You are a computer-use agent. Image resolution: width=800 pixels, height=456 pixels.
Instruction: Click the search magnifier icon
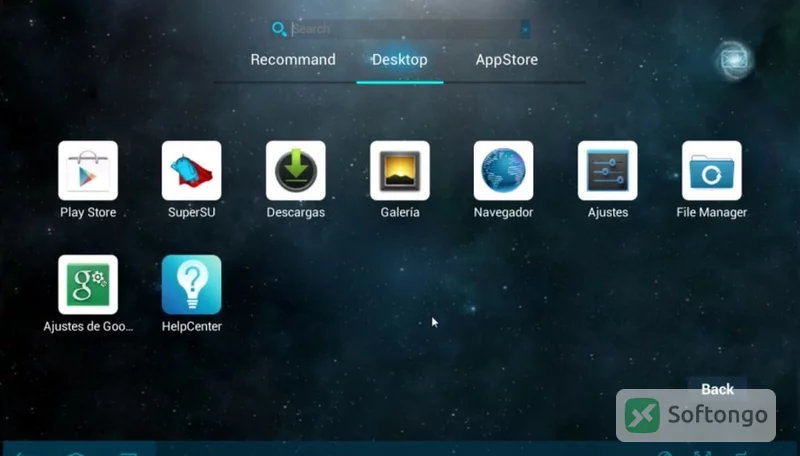[279, 29]
